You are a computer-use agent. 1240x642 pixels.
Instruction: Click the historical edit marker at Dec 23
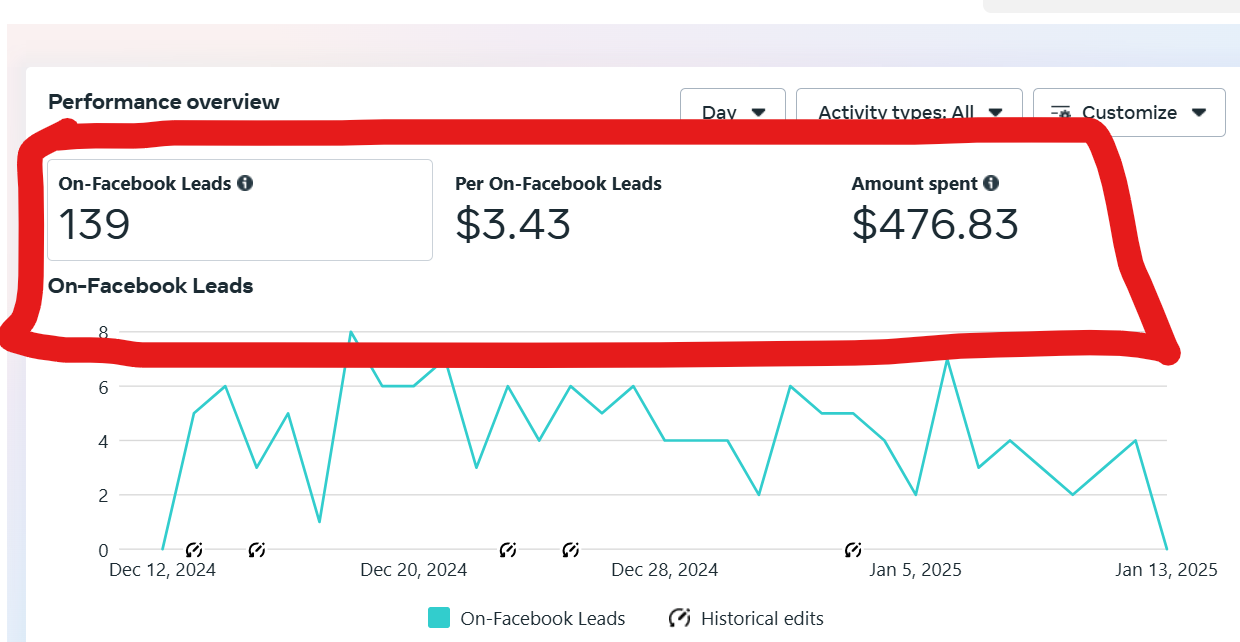[508, 549]
